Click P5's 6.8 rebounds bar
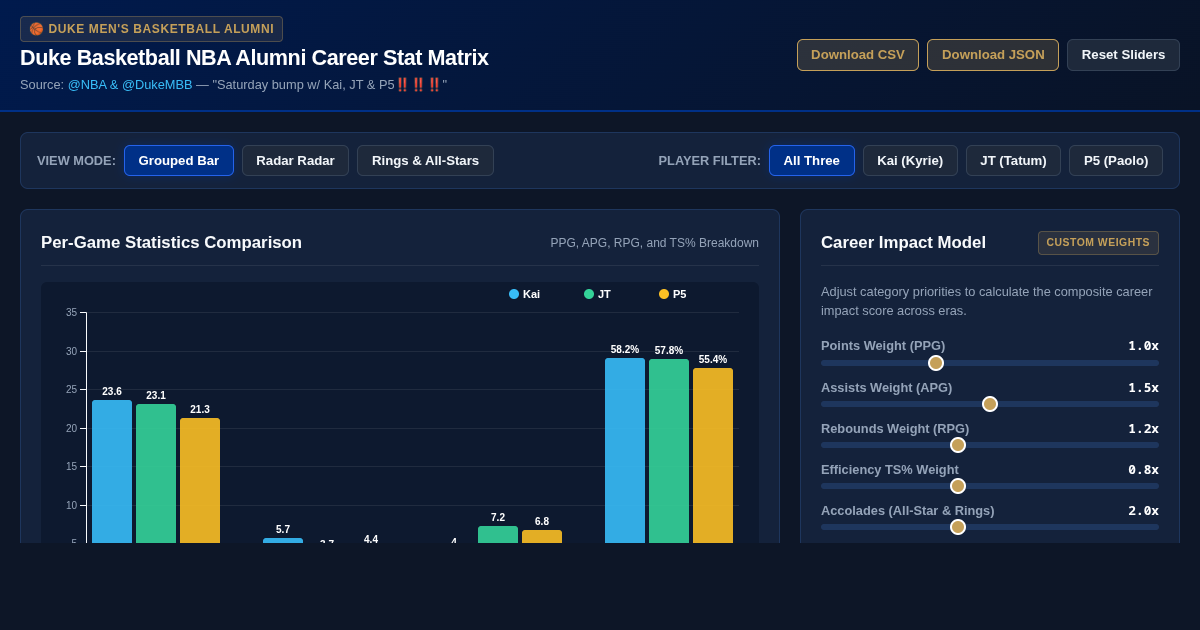This screenshot has width=1200, height=630. [542, 537]
